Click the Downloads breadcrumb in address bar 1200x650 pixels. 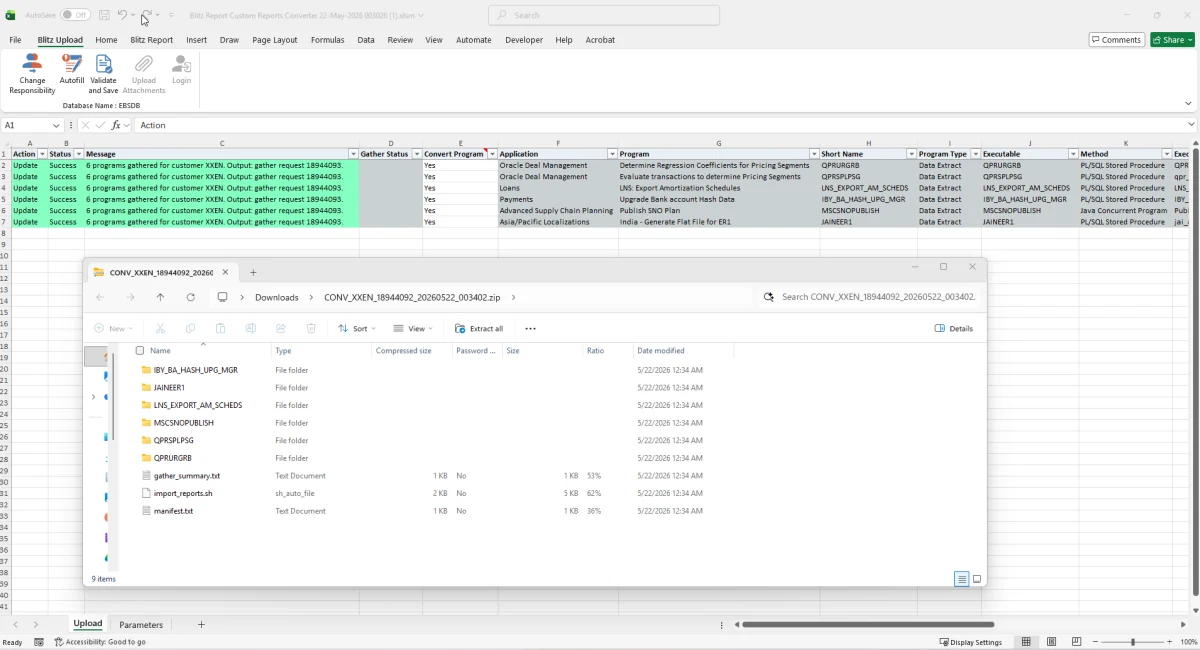pyautogui.click(x=277, y=297)
